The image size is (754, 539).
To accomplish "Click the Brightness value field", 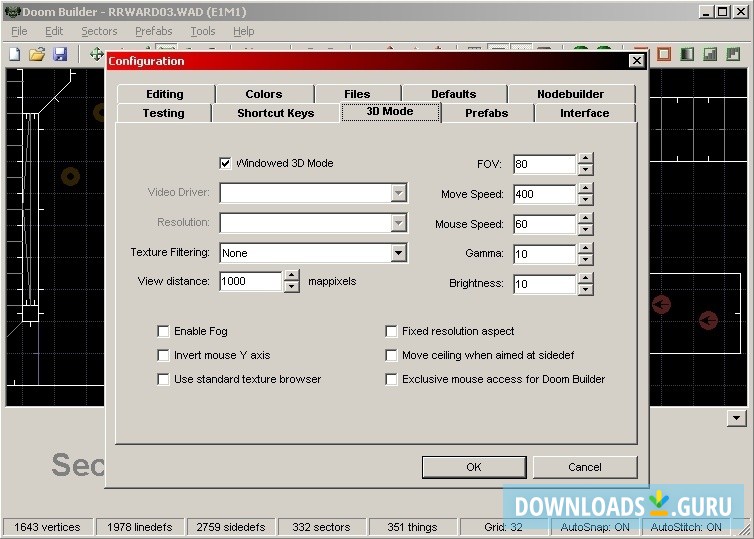I will point(544,284).
